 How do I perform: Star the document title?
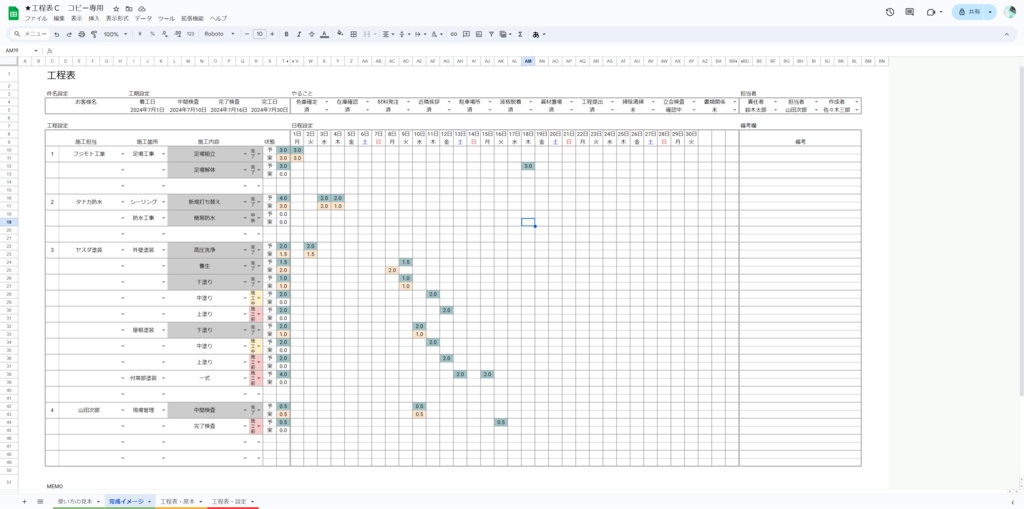tap(116, 8)
